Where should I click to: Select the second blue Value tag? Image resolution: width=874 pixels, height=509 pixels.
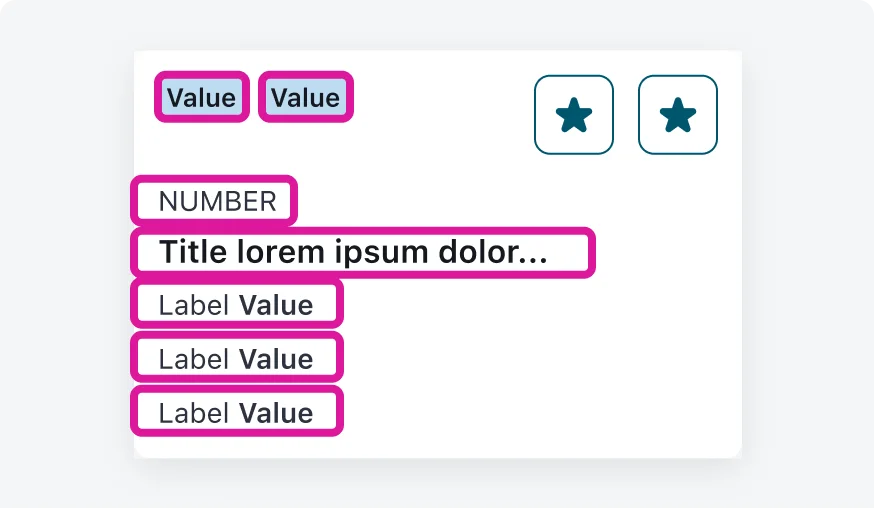305,98
